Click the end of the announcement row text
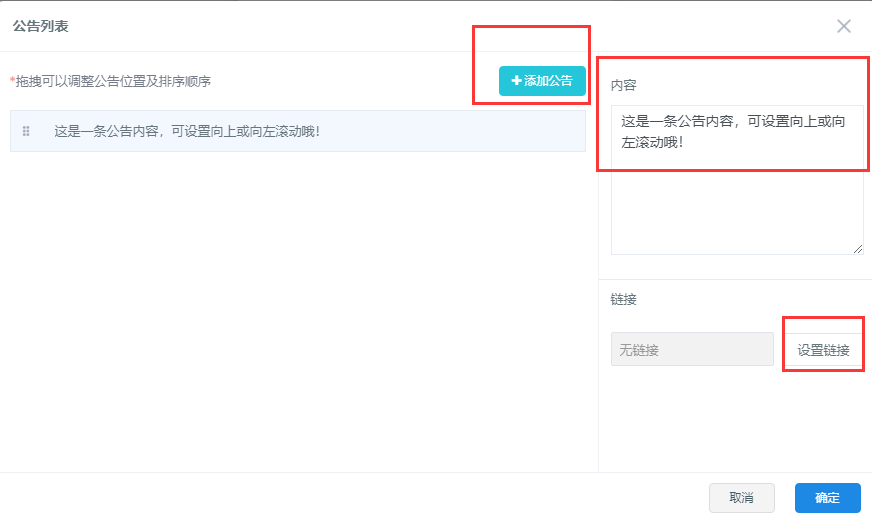Viewport: 872px width, 522px height. tap(316, 131)
